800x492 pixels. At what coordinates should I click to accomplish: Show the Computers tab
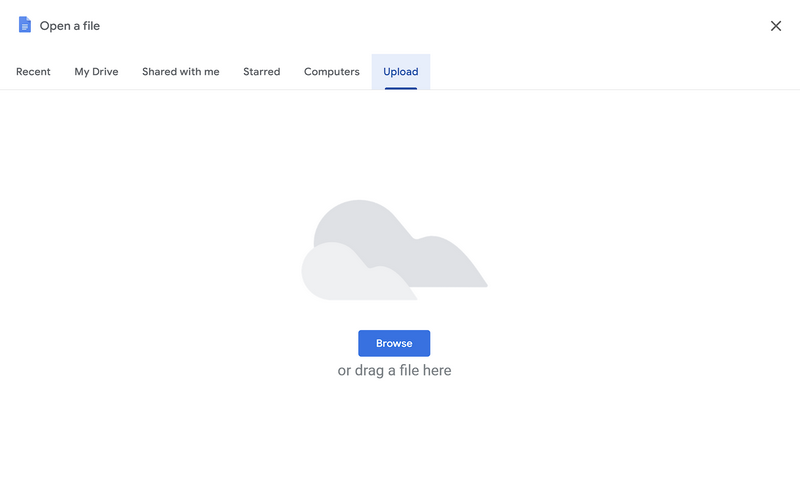click(x=331, y=72)
